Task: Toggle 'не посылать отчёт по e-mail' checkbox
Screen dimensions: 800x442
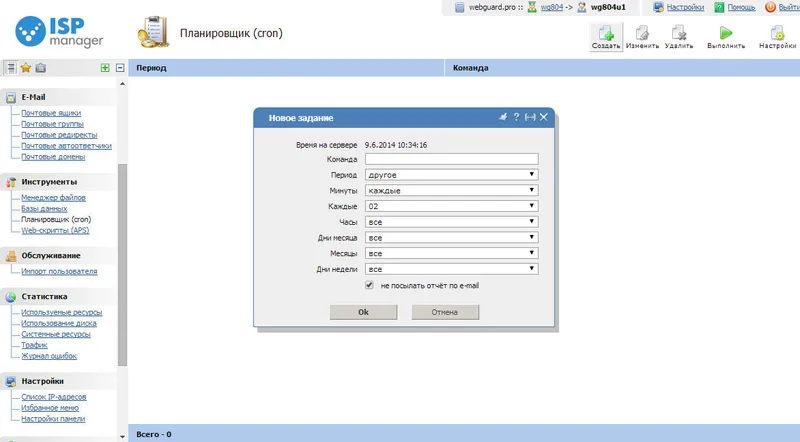Action: (369, 285)
